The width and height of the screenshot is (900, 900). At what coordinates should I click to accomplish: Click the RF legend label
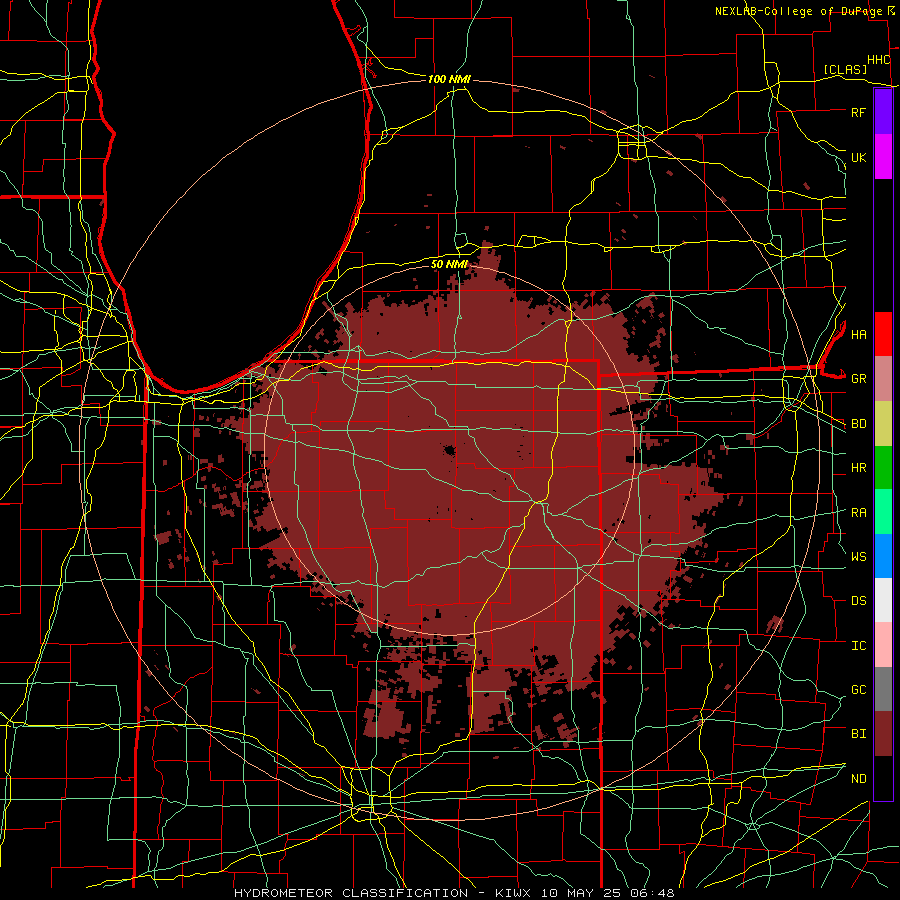click(858, 112)
